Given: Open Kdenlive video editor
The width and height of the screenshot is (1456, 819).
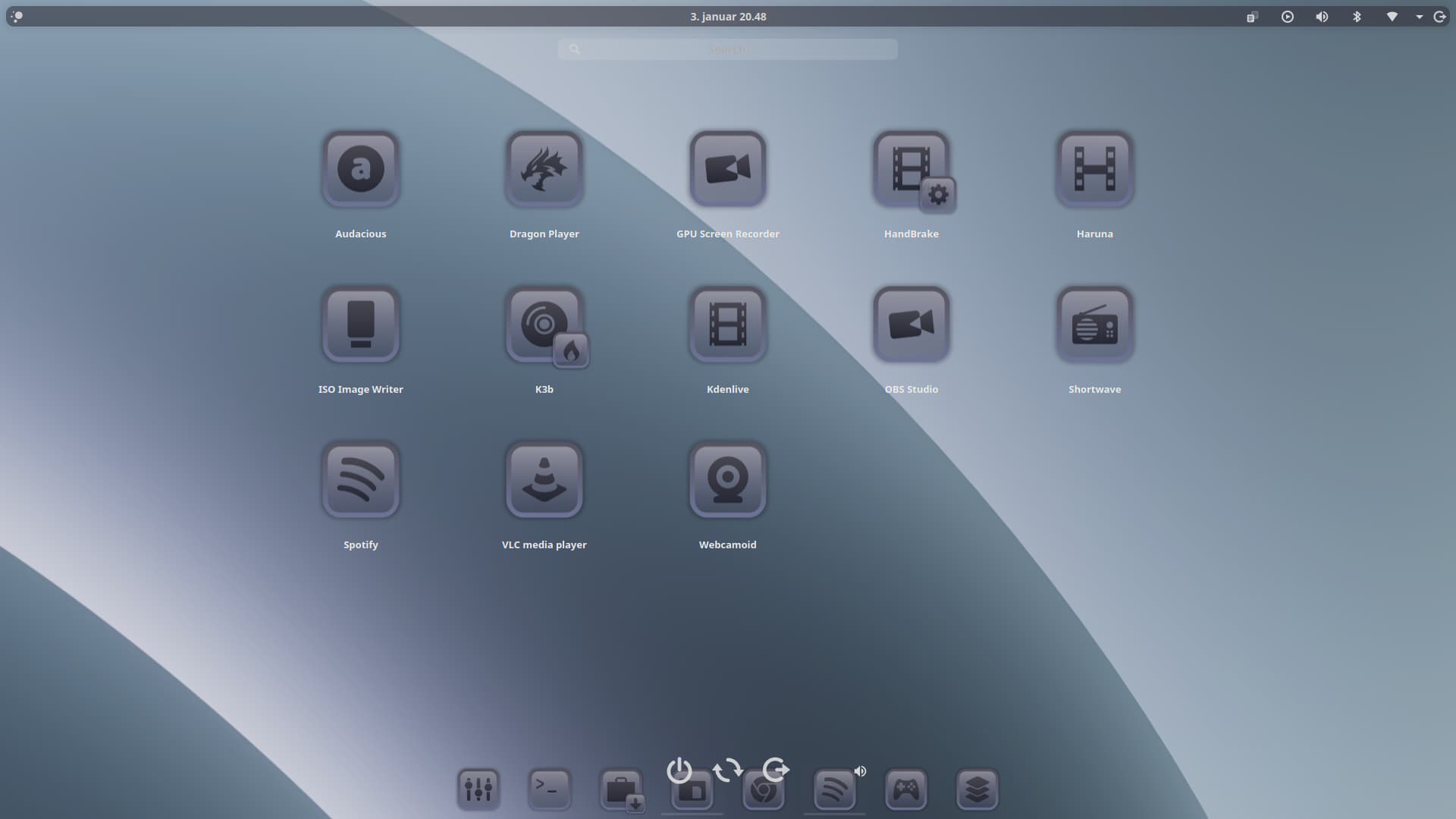Looking at the screenshot, I should [x=727, y=325].
